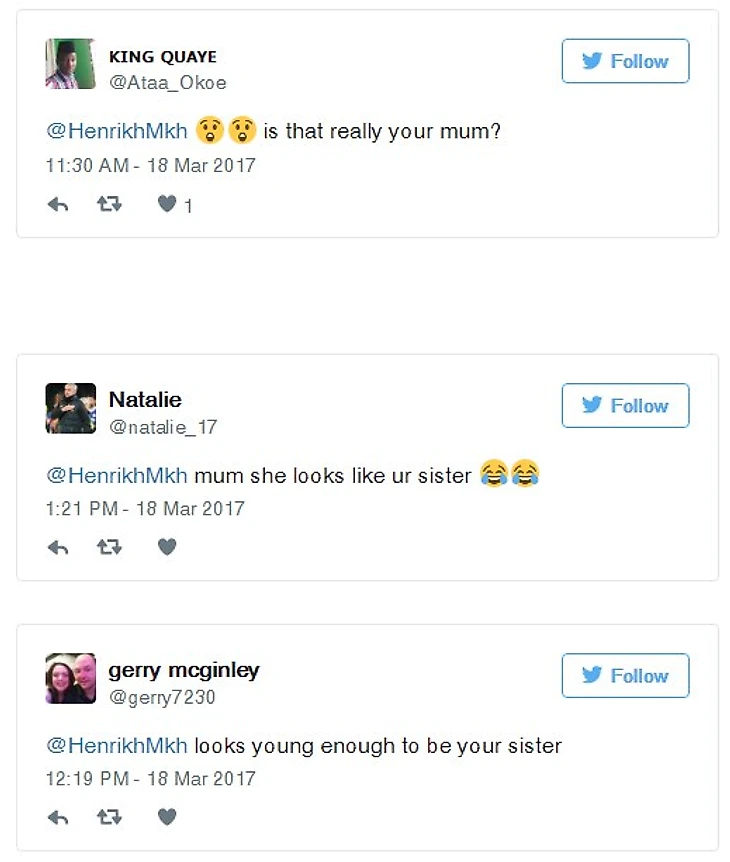The height and width of the screenshot is (862, 730).
Task: Open Natalie's profile avatar
Action: (70, 408)
